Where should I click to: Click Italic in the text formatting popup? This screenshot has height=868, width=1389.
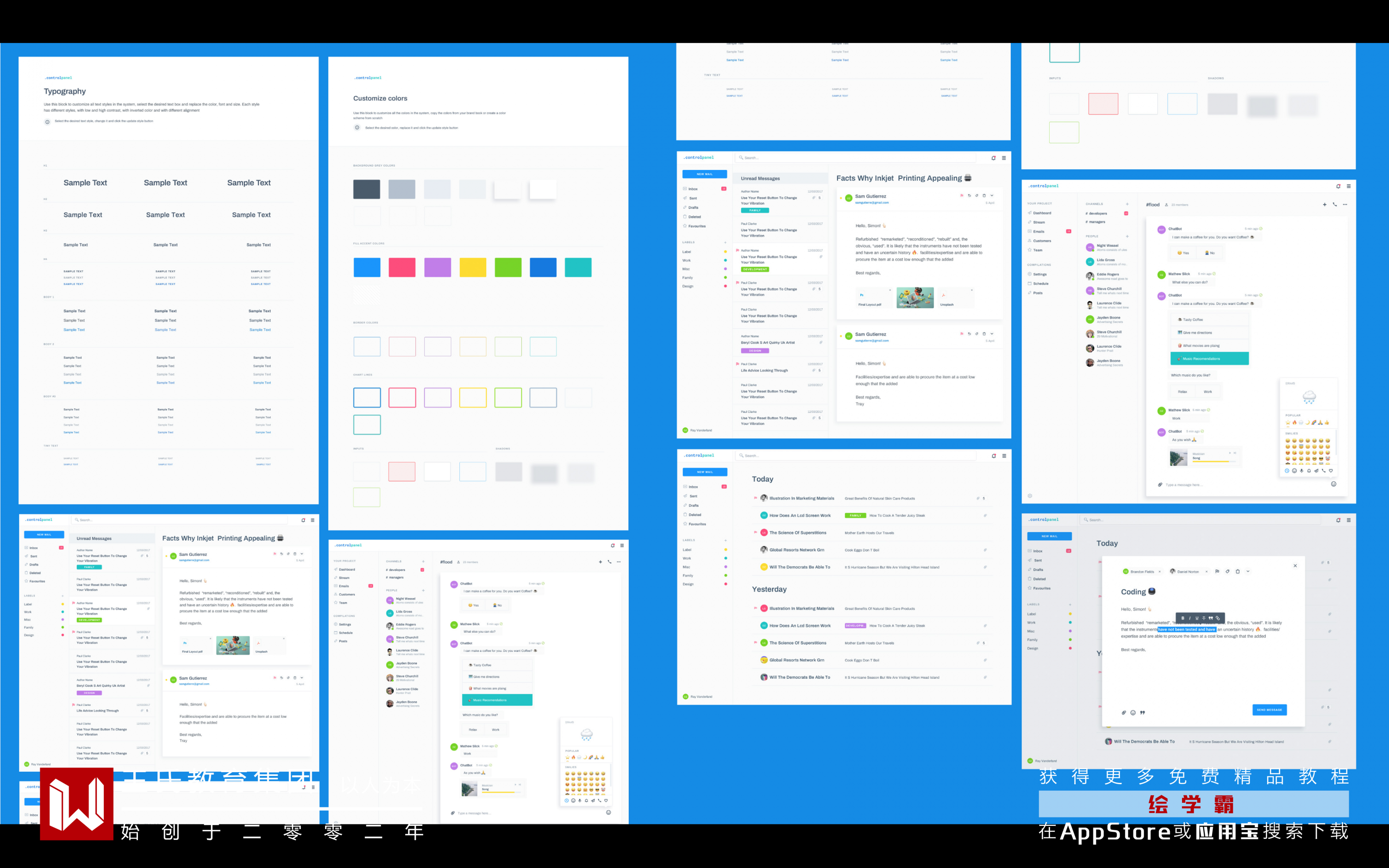[1190, 618]
